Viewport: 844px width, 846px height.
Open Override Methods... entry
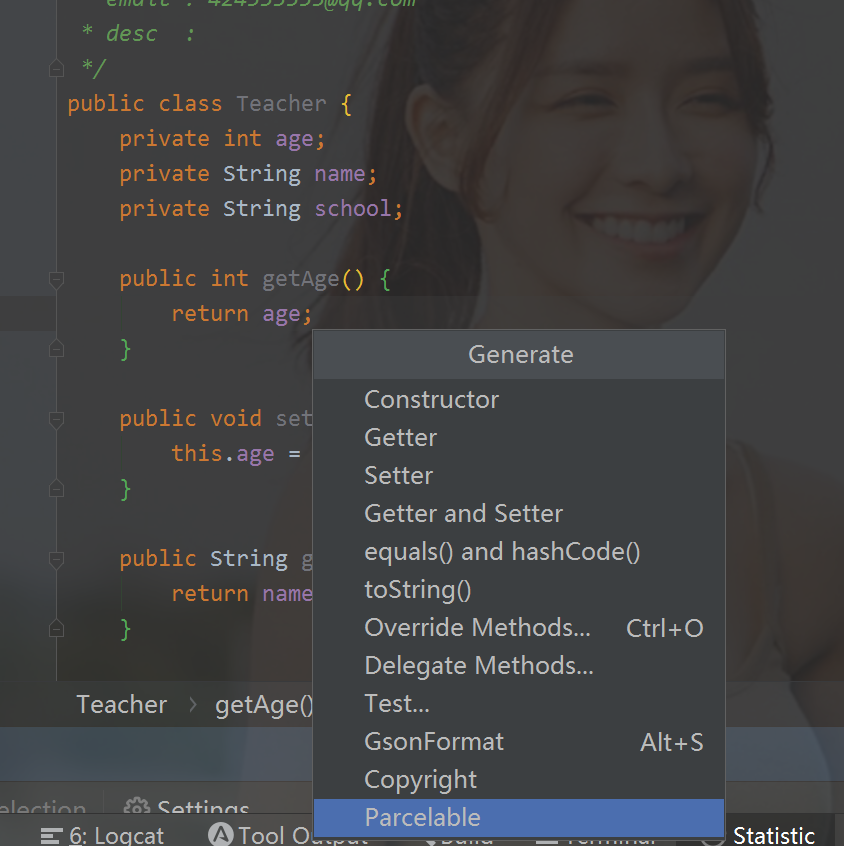[x=519, y=628]
